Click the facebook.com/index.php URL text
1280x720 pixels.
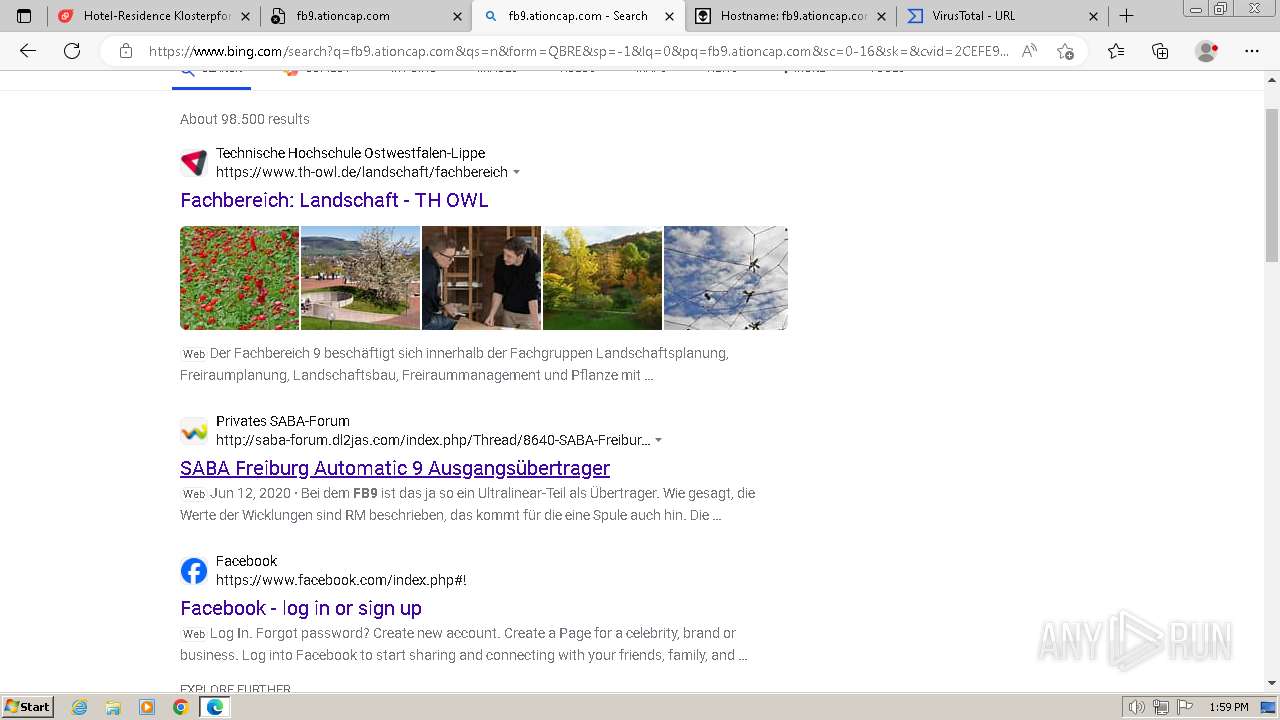[341, 580]
